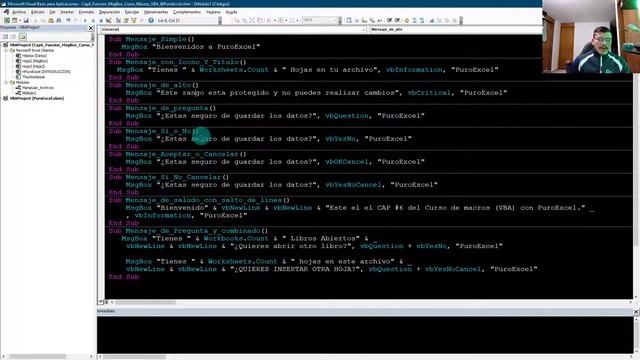Click the Paste toolbar icon
This screenshot has height=360, width=640.
(x=51, y=20)
